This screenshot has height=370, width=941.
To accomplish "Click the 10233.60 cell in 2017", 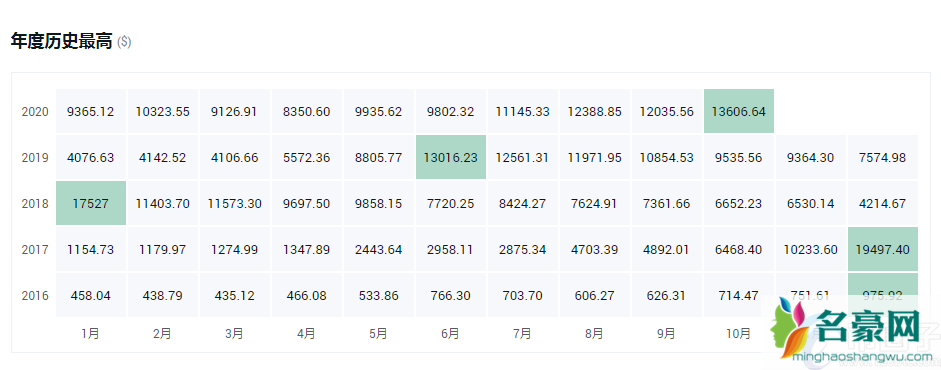I will 811,249.
